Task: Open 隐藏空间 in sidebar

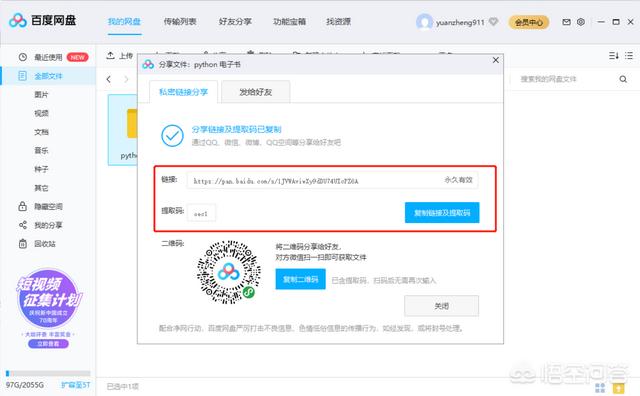Action: 48,207
